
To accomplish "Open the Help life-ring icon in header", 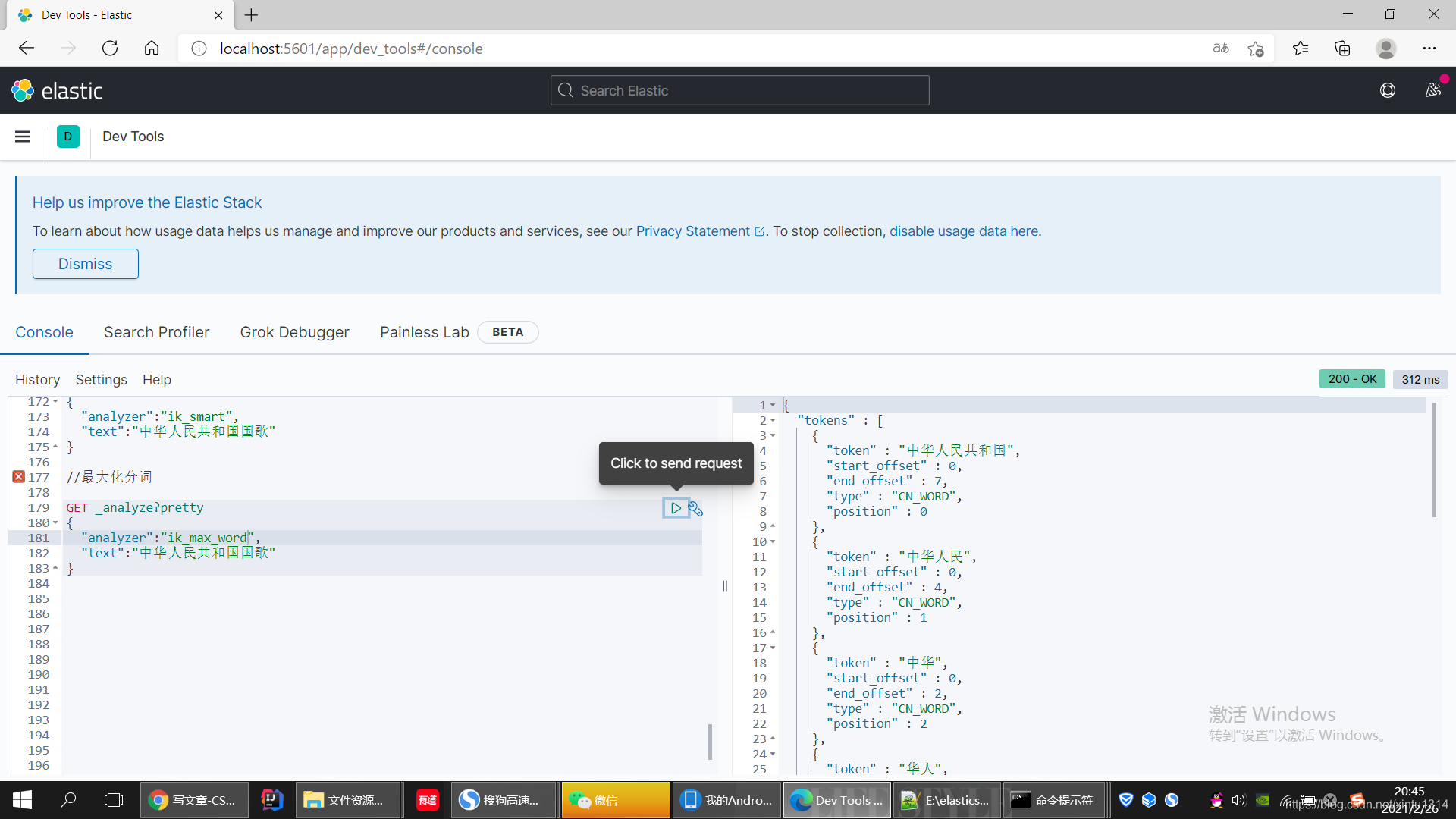I will pyautogui.click(x=1389, y=90).
